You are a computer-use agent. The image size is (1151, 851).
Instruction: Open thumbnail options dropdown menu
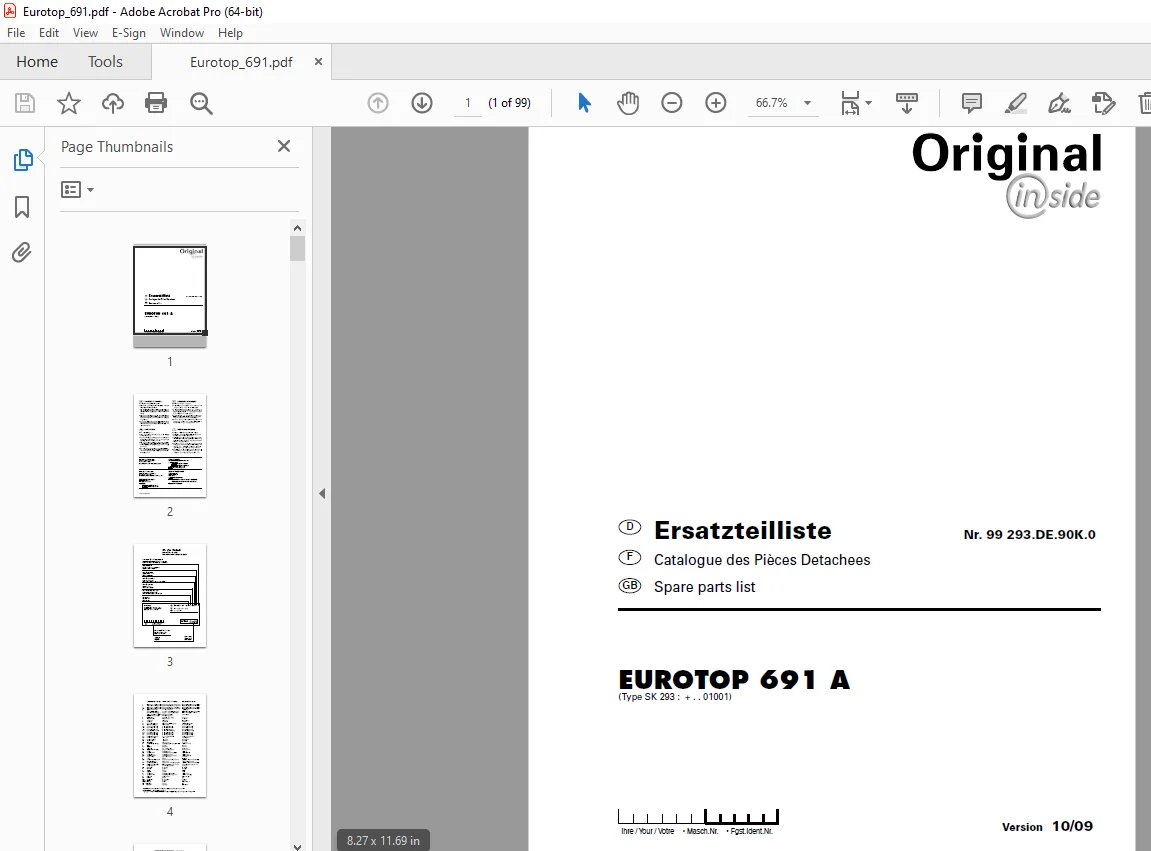[x=77, y=189]
